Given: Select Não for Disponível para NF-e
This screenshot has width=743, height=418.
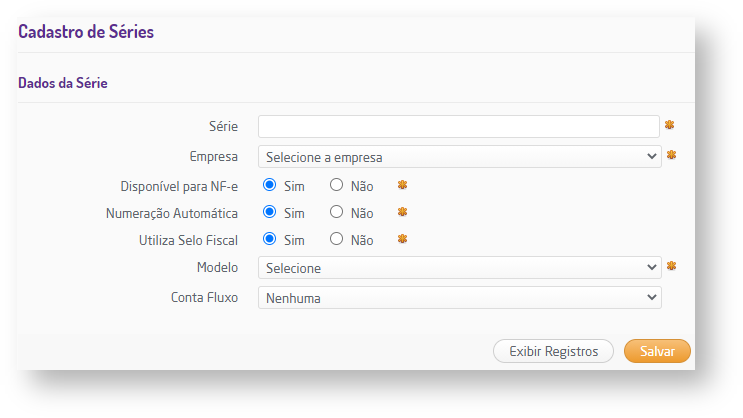Looking at the screenshot, I should click(x=336, y=185).
